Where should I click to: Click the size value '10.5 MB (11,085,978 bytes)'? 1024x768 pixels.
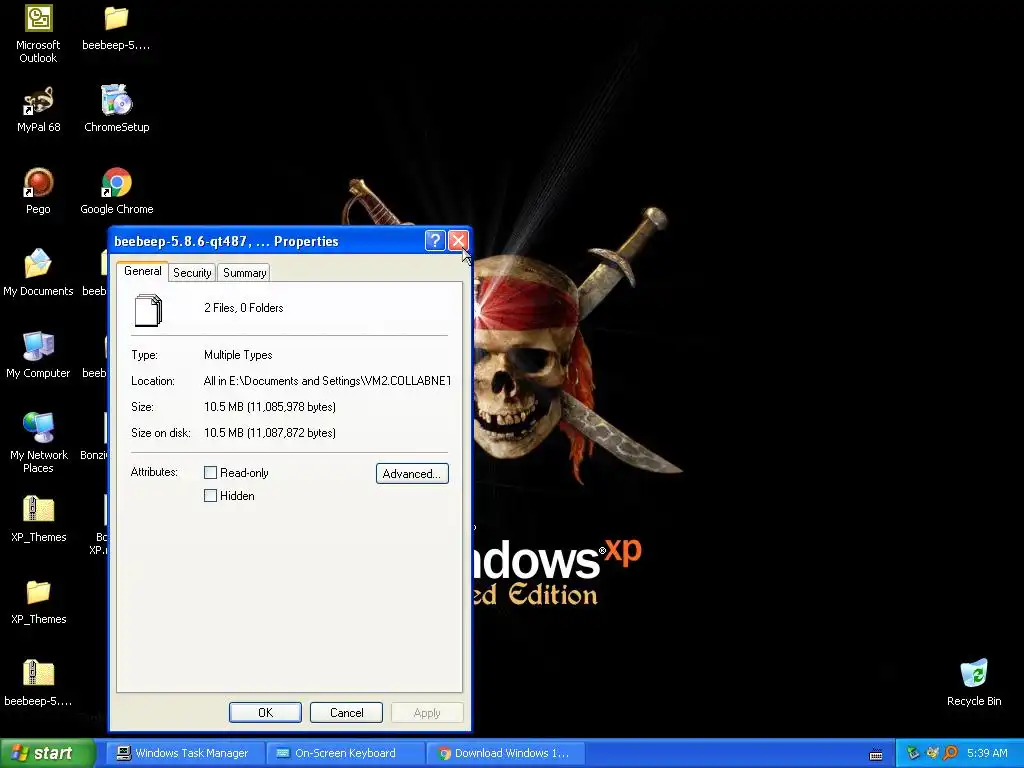pyautogui.click(x=270, y=407)
